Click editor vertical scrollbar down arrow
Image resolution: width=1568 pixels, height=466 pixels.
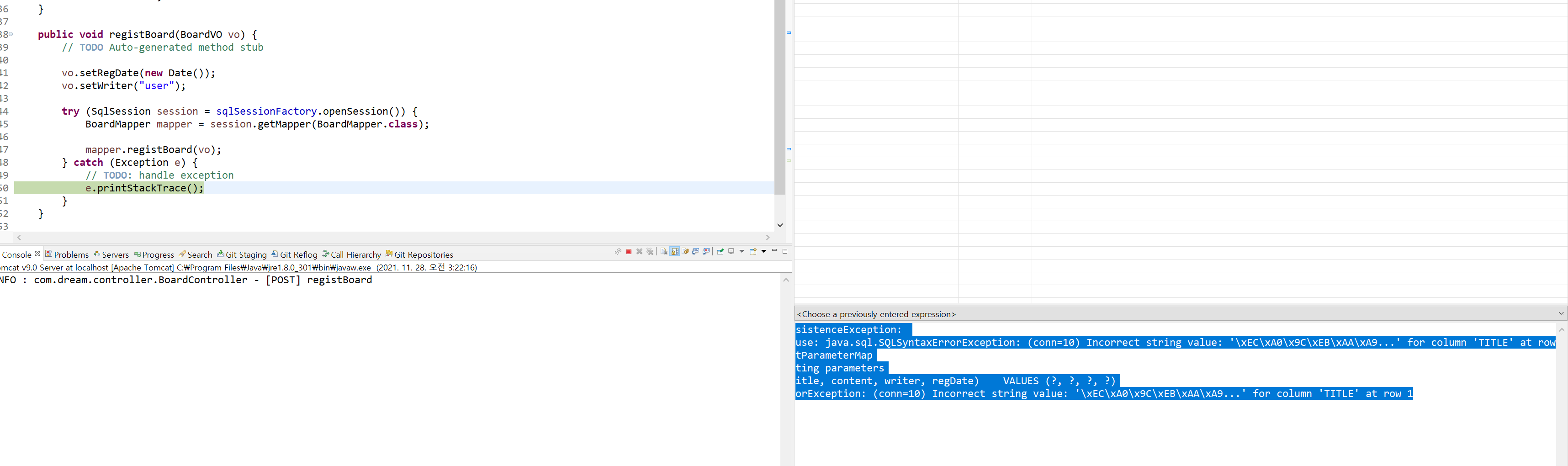click(780, 225)
